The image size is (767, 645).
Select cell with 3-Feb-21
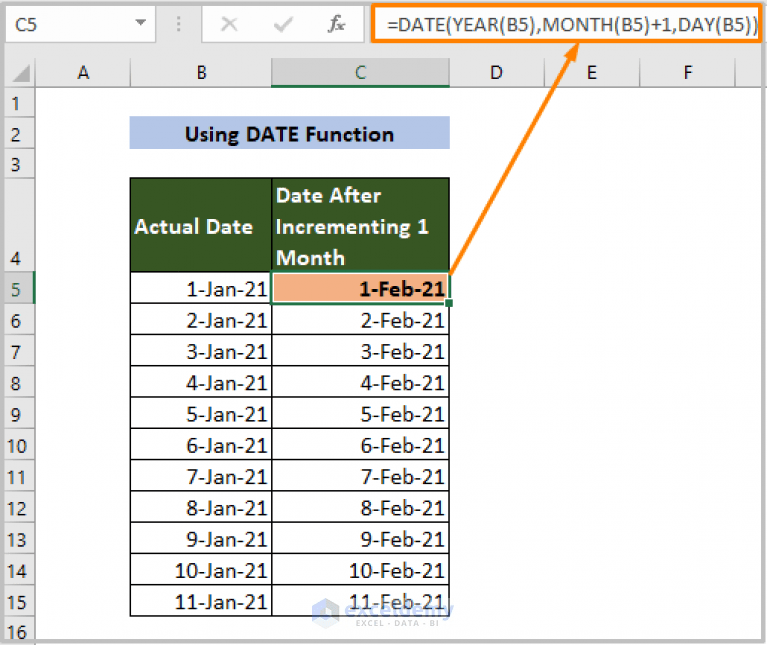tap(361, 351)
